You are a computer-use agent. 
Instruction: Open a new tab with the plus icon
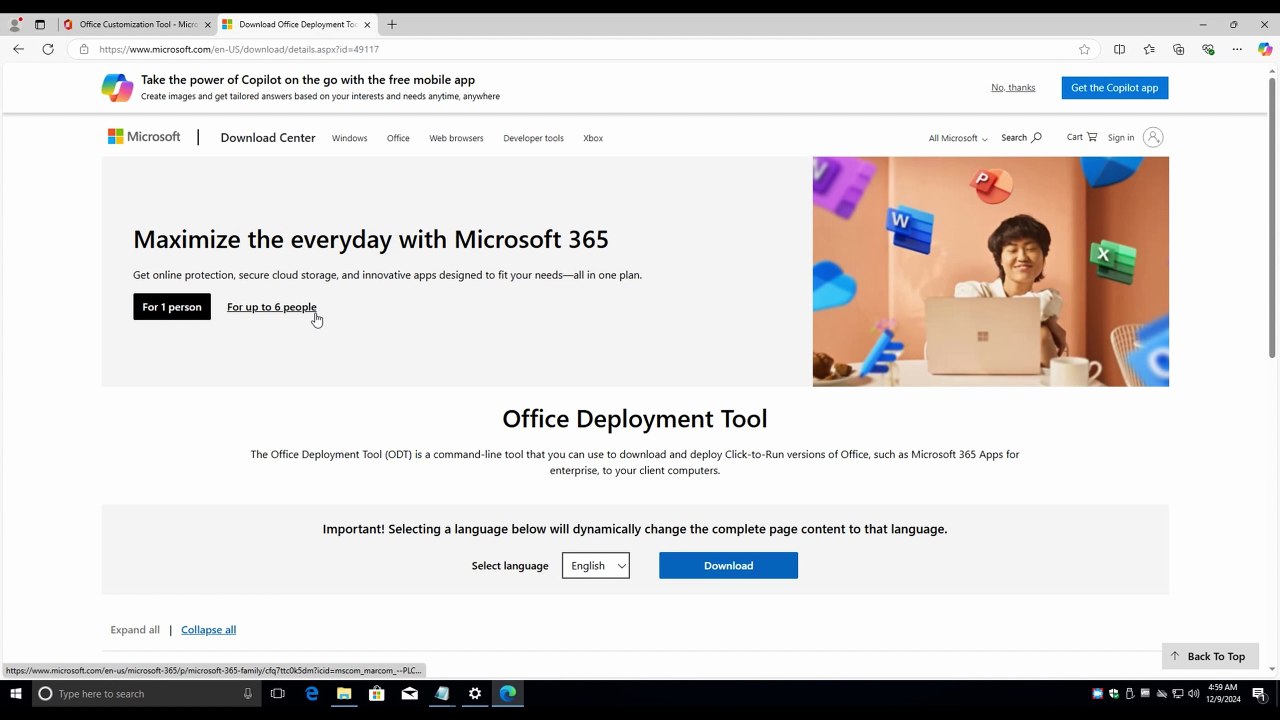click(392, 24)
